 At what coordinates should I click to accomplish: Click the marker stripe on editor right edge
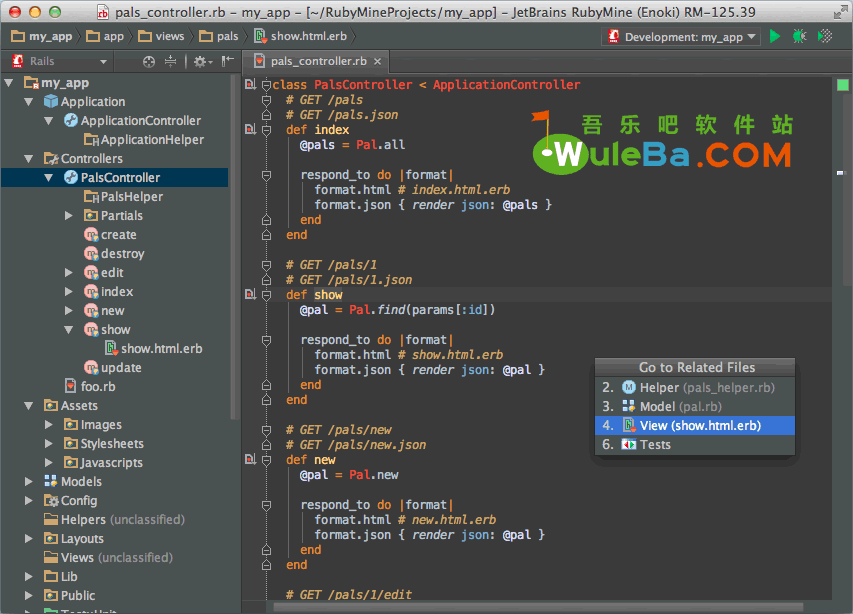pyautogui.click(x=840, y=173)
